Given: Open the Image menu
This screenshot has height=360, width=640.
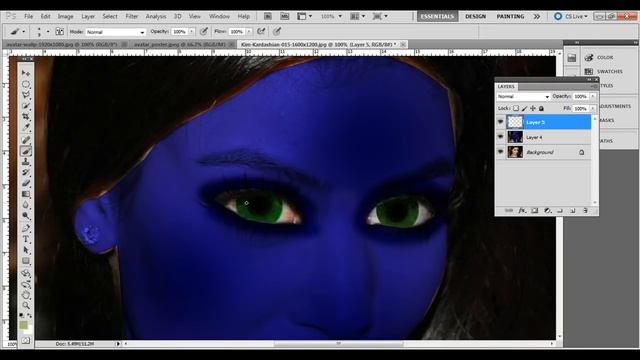Looking at the screenshot, I should 65,16.
